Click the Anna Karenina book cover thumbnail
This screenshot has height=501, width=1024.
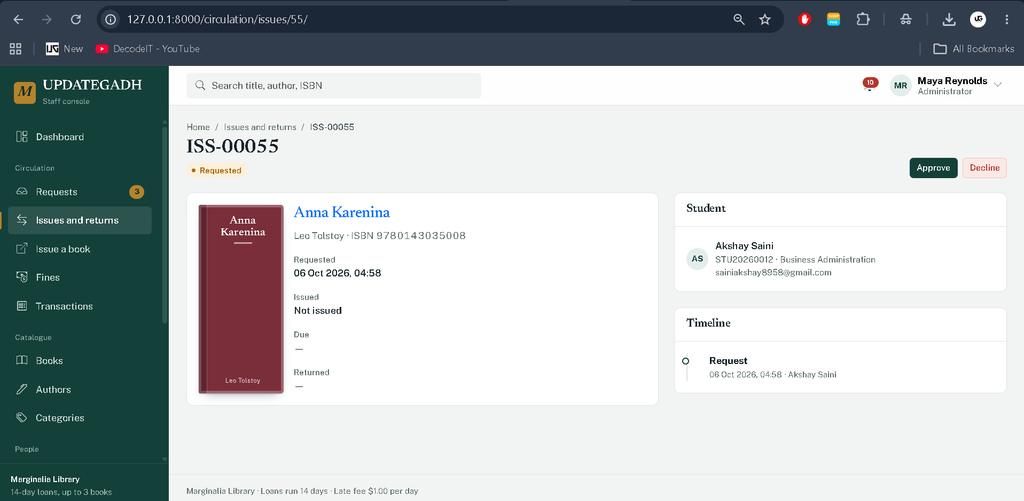241,299
